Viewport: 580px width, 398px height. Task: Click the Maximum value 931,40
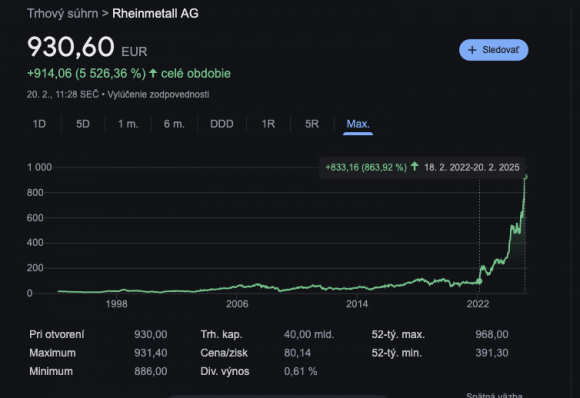(x=151, y=353)
